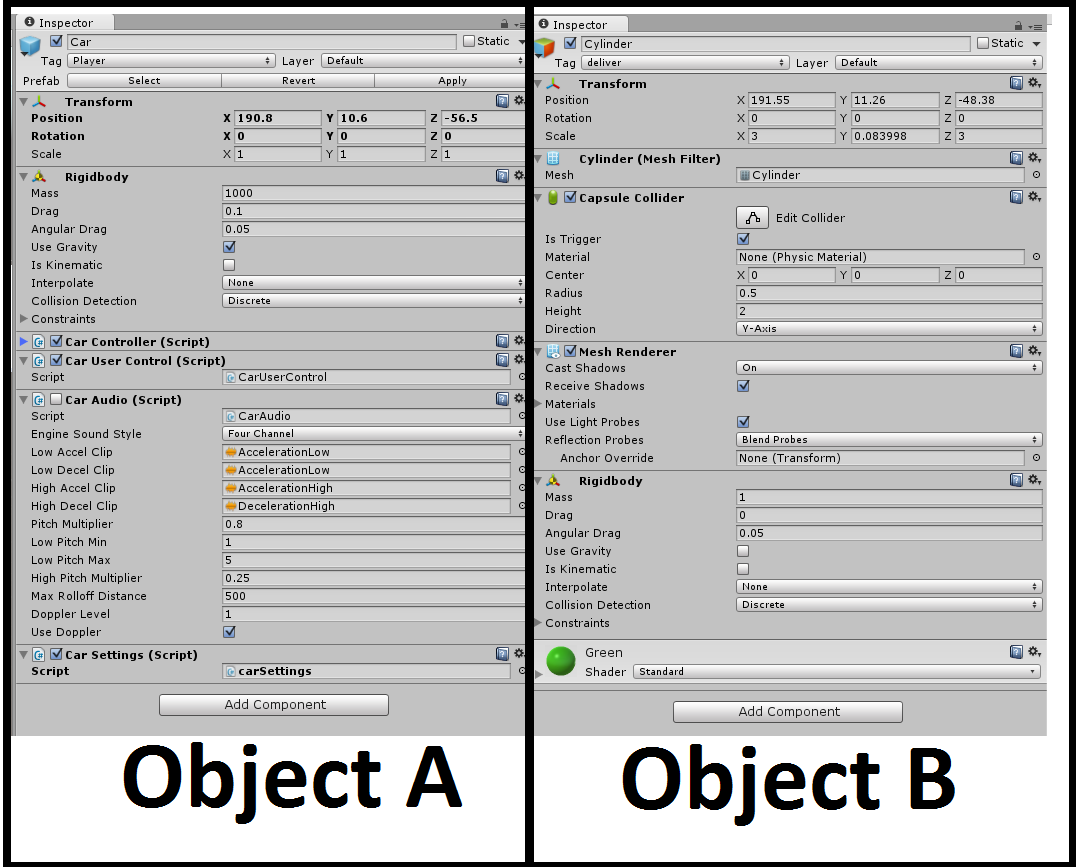The image size is (1076, 867).
Task: Collapse the Car Controller script component
Action: 22,341
